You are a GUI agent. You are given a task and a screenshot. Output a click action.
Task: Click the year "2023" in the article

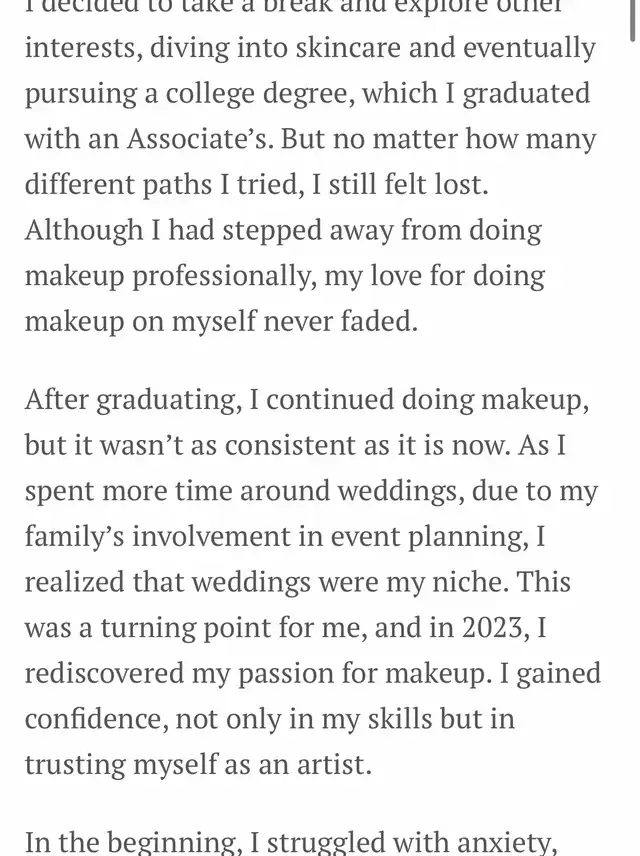(x=493, y=628)
